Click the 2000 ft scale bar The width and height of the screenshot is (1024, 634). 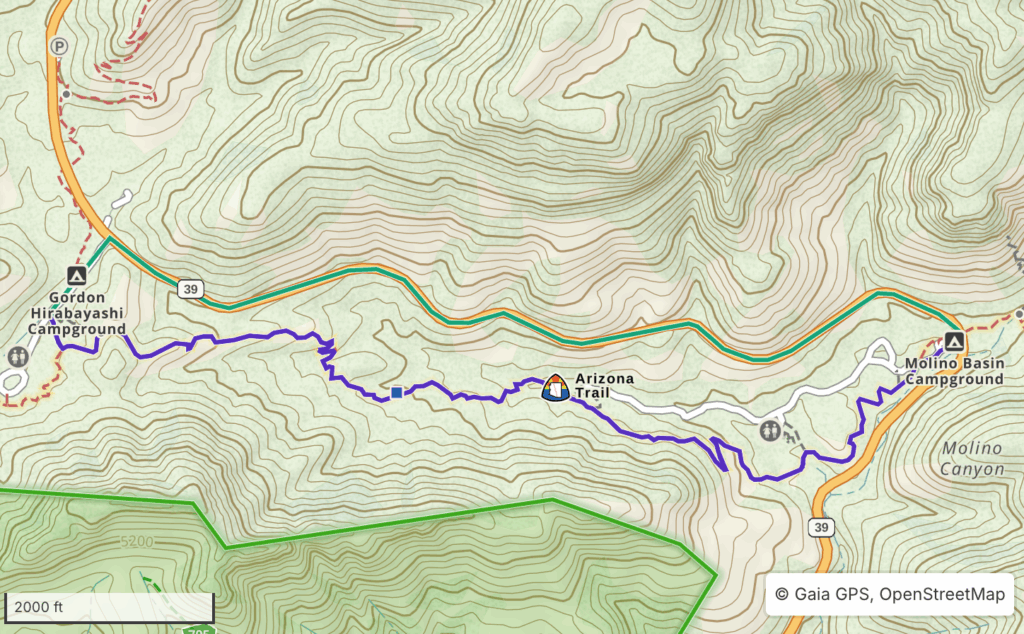pyautogui.click(x=109, y=608)
